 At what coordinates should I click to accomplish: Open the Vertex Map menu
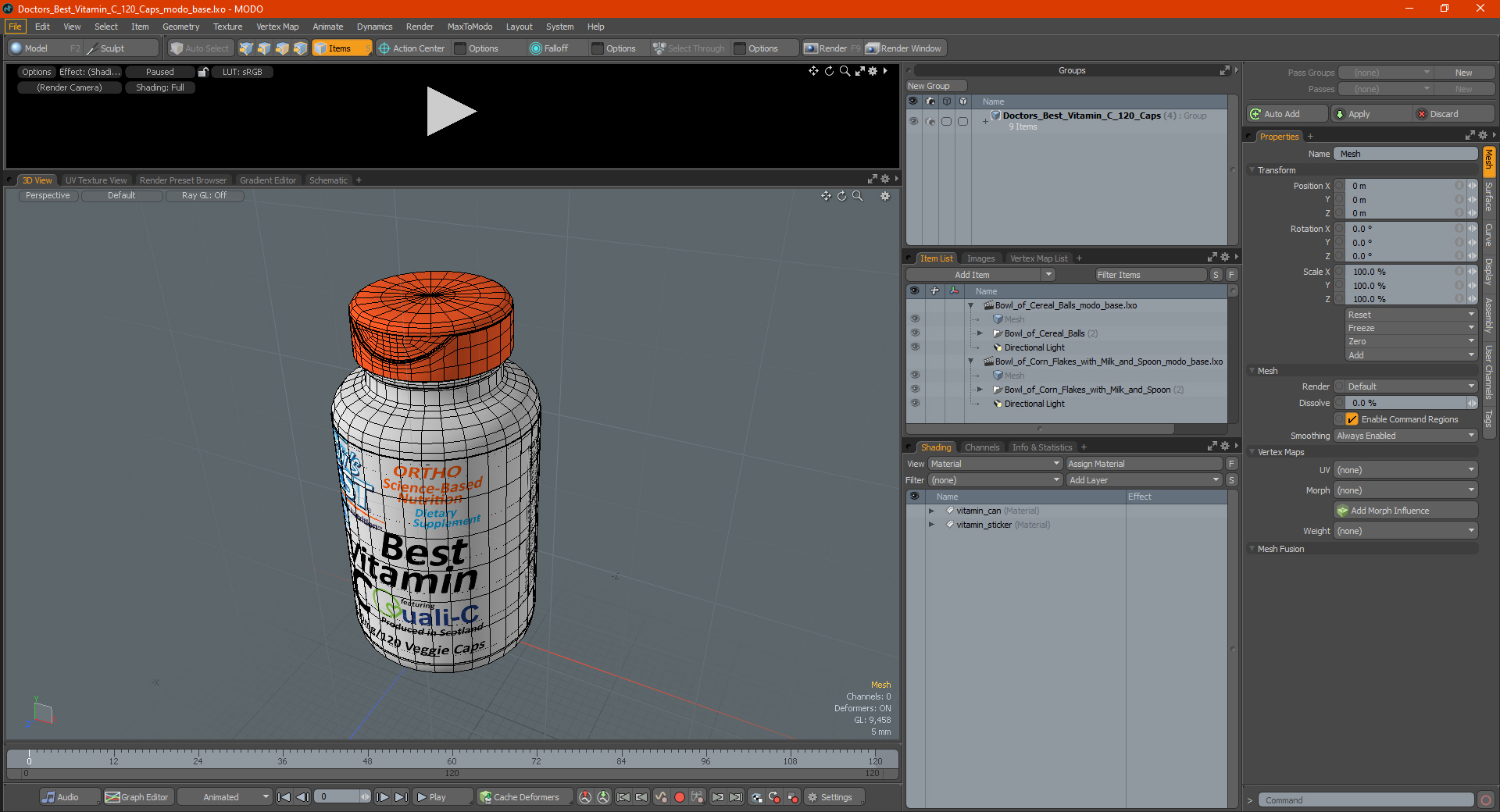(277, 27)
